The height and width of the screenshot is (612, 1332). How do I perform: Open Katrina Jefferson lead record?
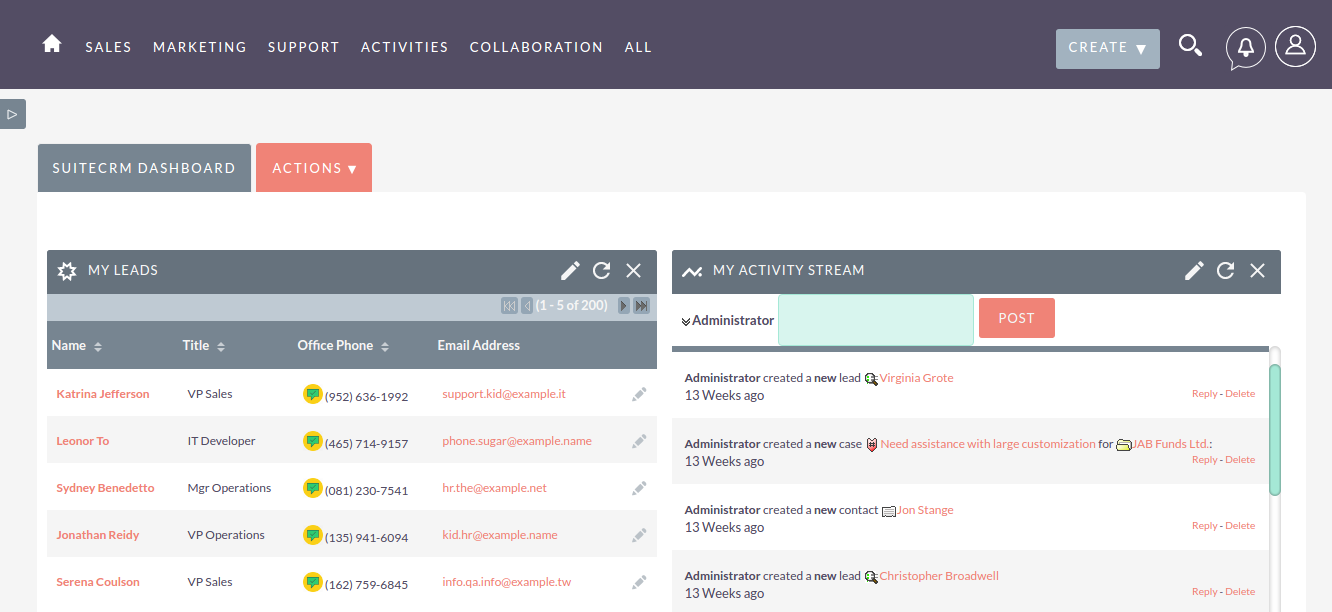103,394
